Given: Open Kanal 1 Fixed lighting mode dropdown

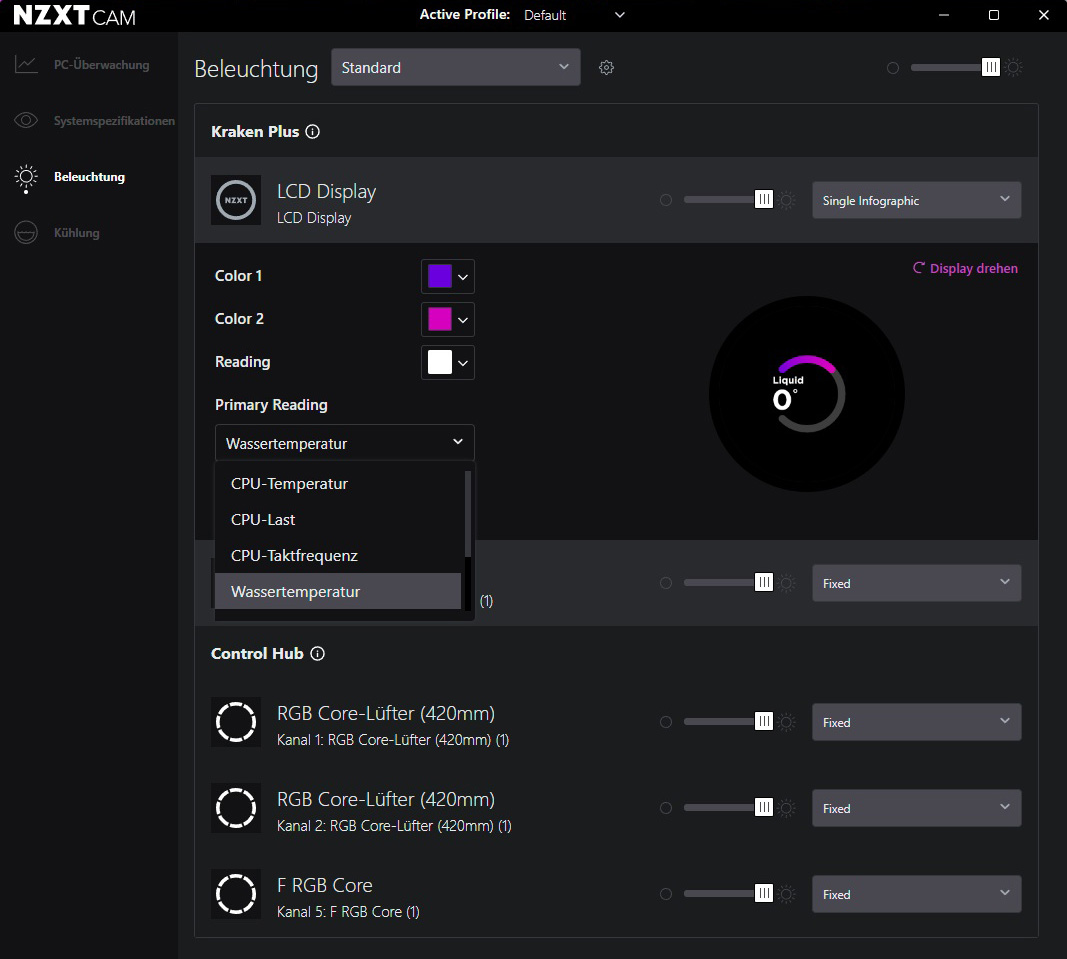Looking at the screenshot, I should (917, 722).
